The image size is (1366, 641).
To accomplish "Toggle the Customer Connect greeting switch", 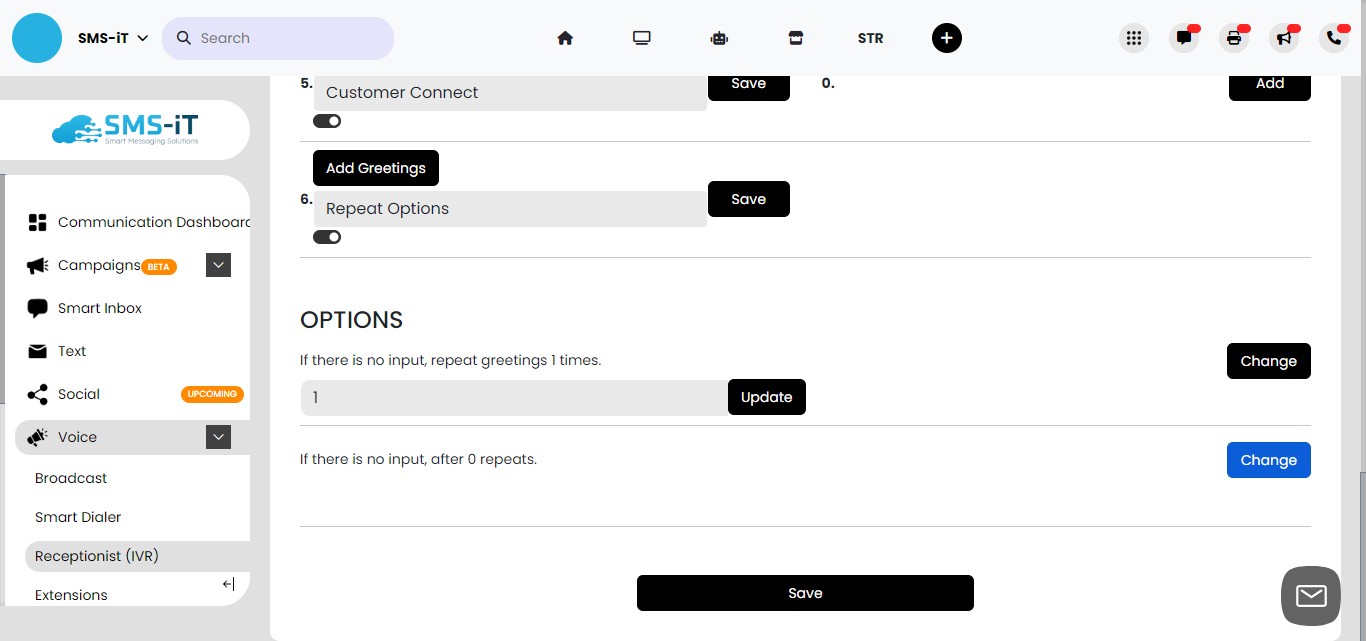I will click(327, 120).
